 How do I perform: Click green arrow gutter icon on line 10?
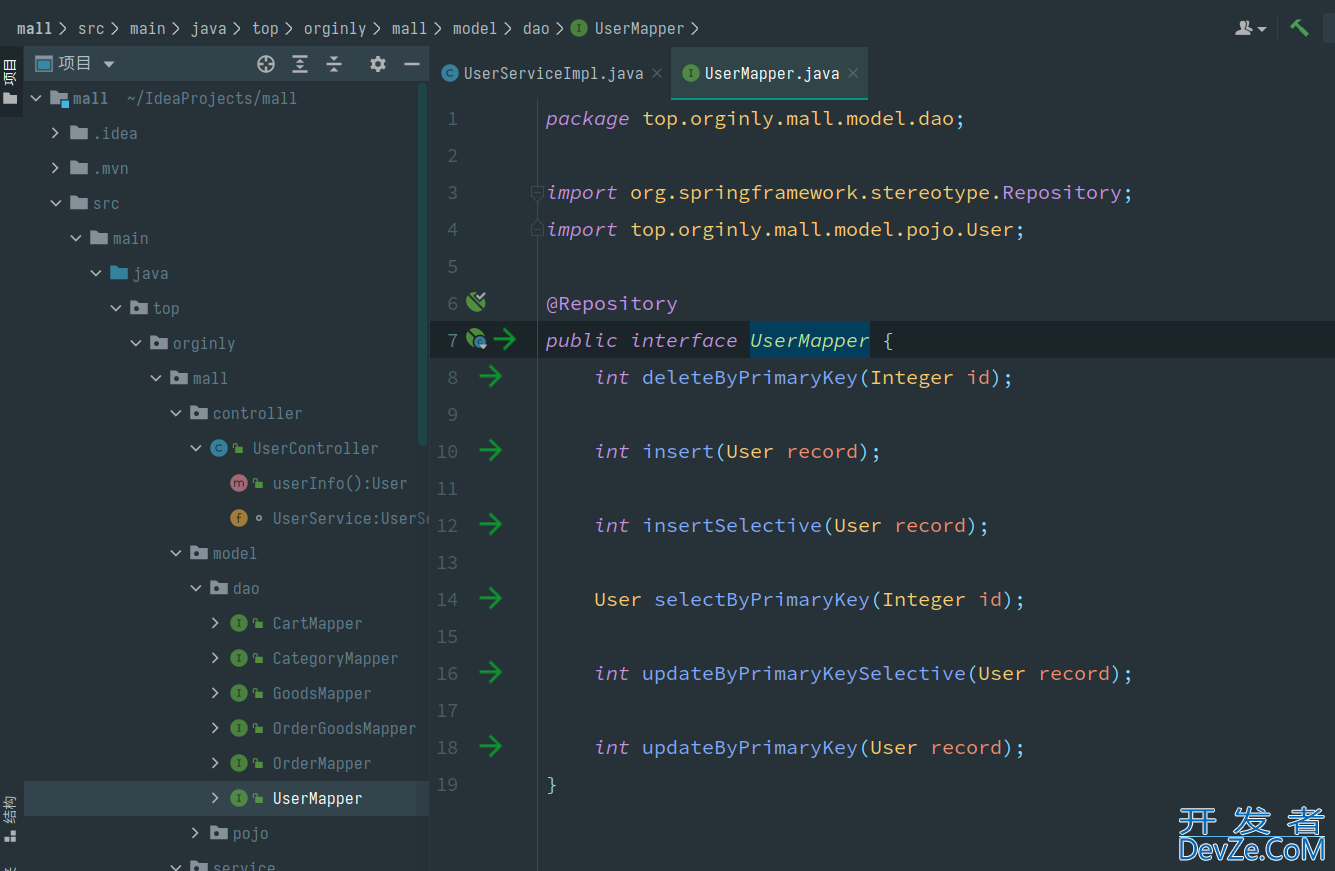point(490,451)
